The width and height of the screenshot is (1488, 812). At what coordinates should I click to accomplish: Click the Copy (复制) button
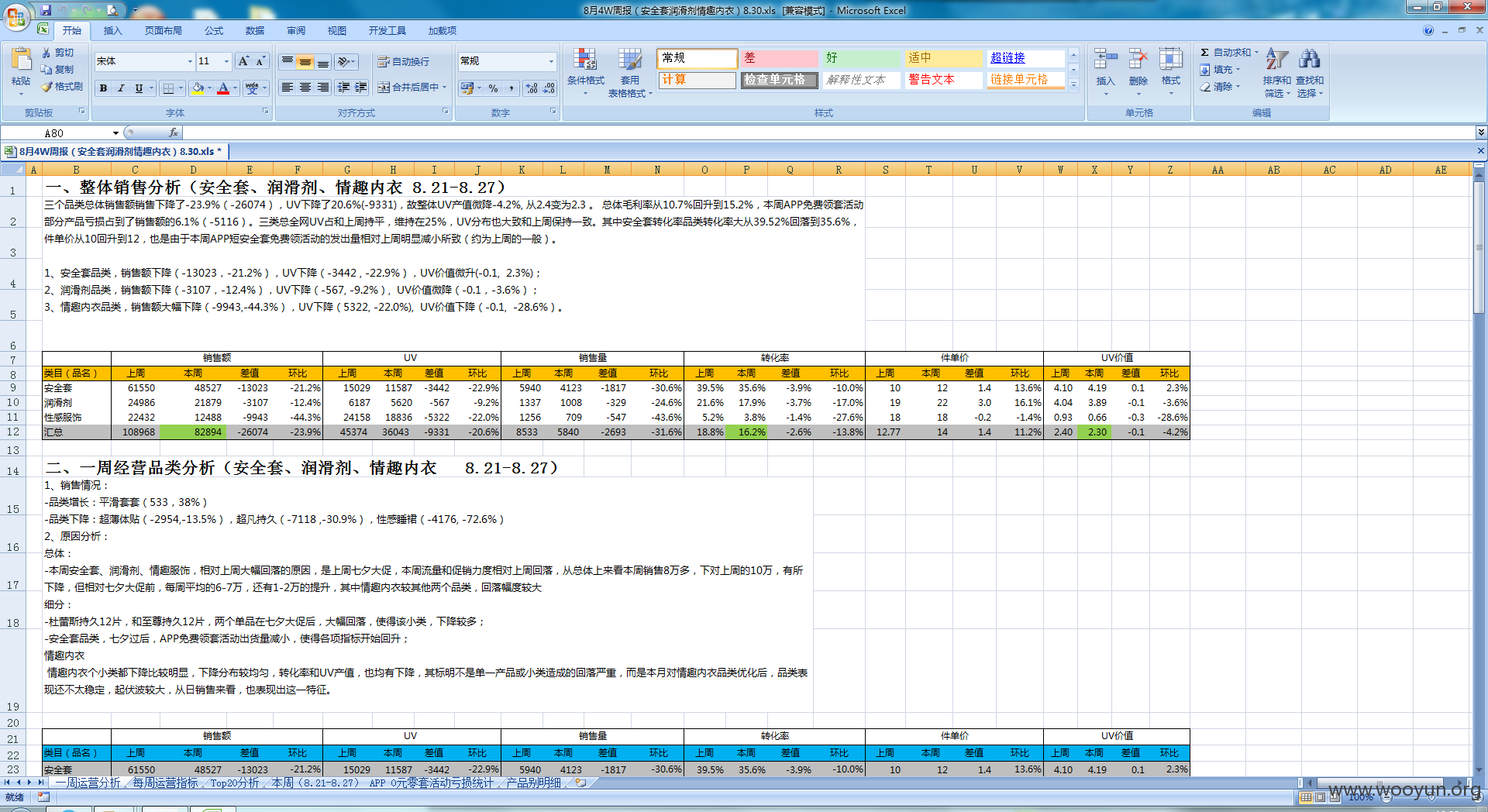pyautogui.click(x=57, y=70)
